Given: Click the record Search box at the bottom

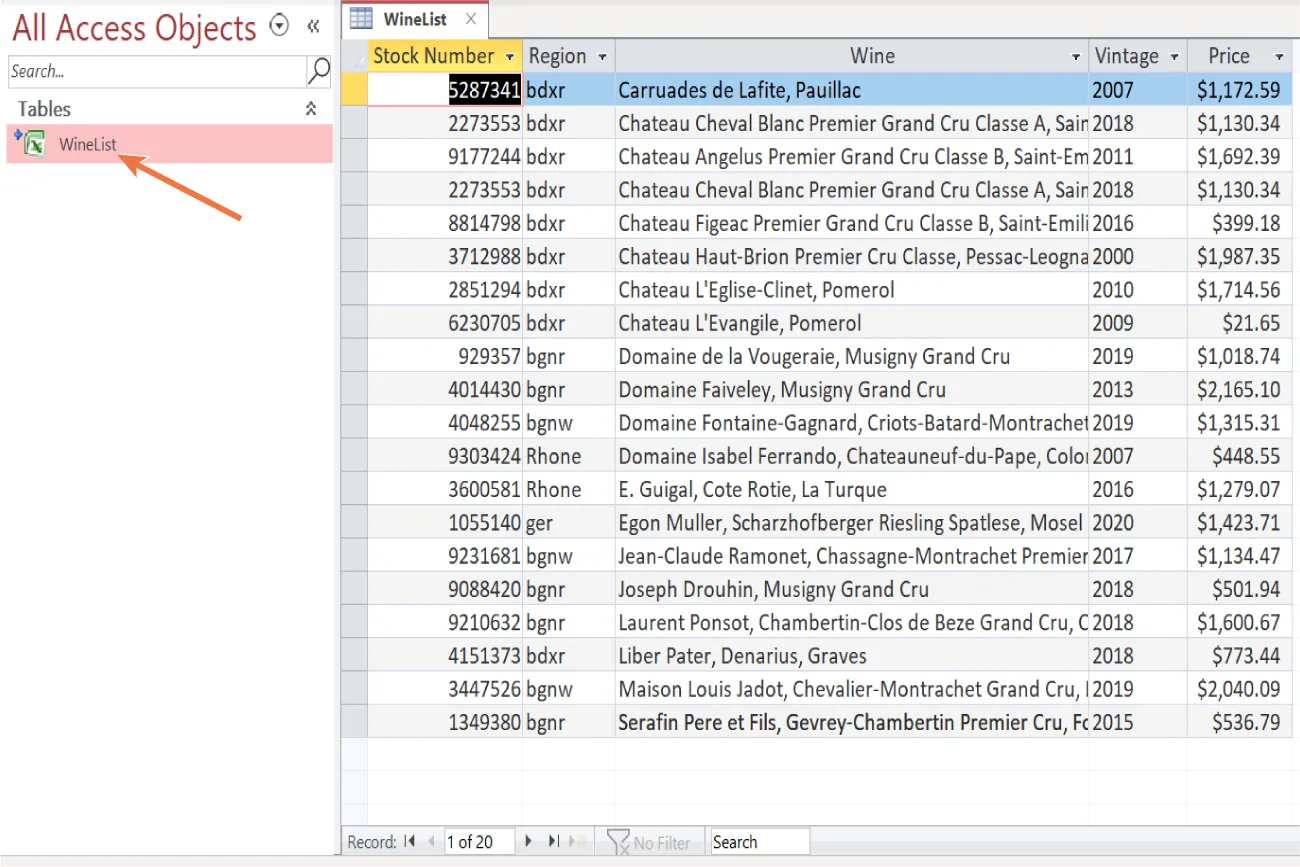Looking at the screenshot, I should click(x=758, y=841).
